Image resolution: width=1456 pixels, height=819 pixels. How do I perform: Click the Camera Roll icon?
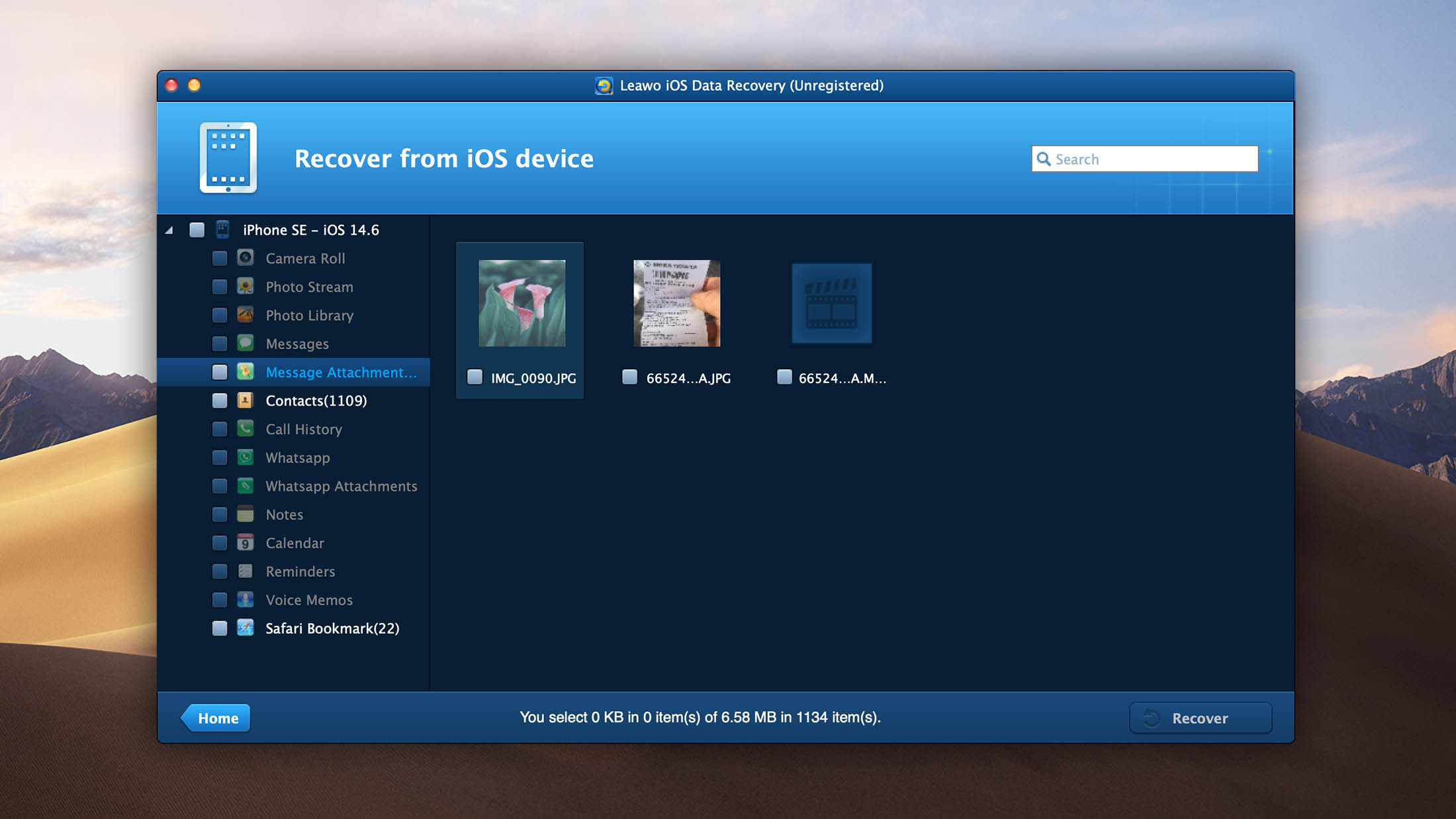click(246, 258)
